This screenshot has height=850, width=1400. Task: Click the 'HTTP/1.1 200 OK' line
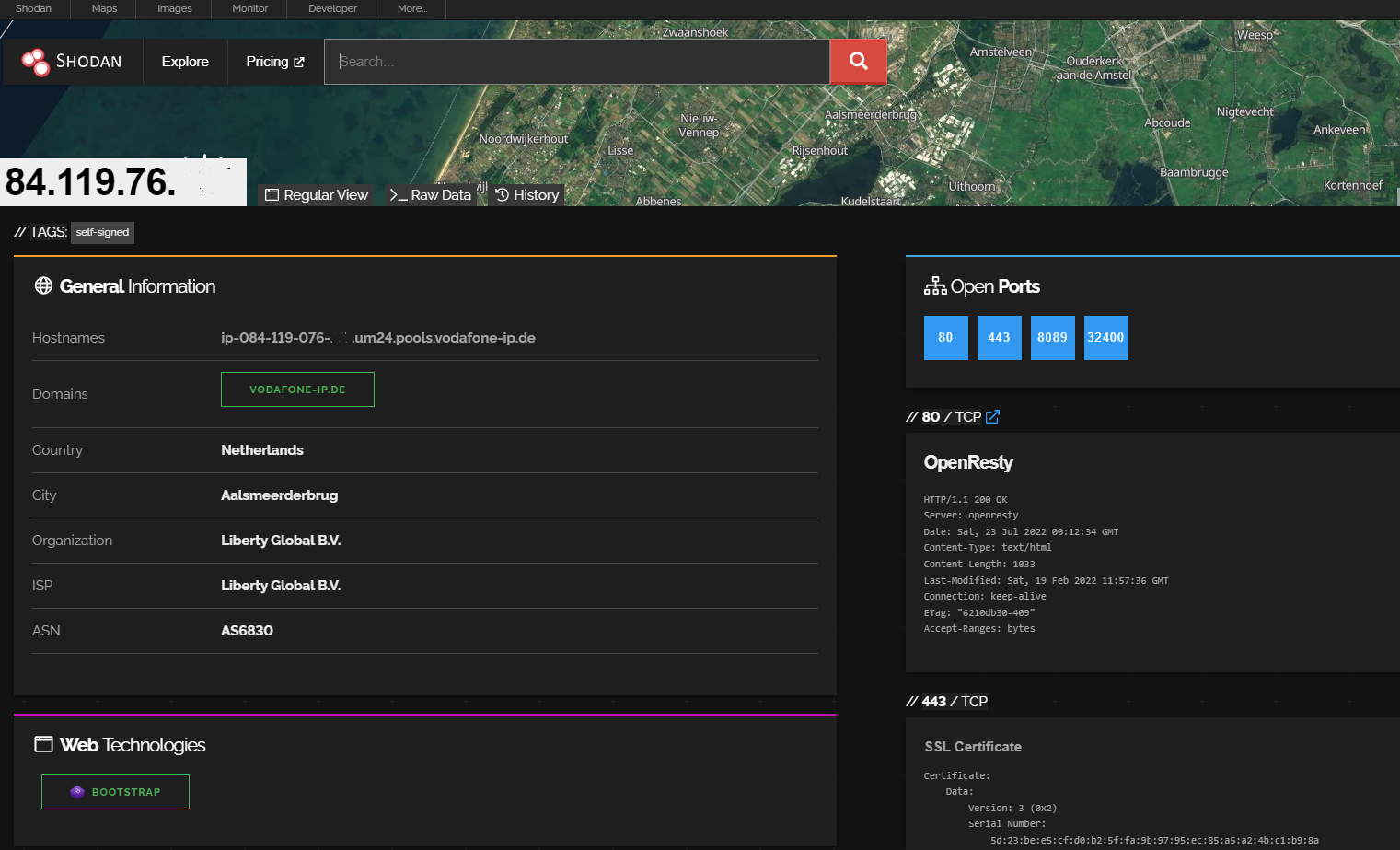pos(966,500)
